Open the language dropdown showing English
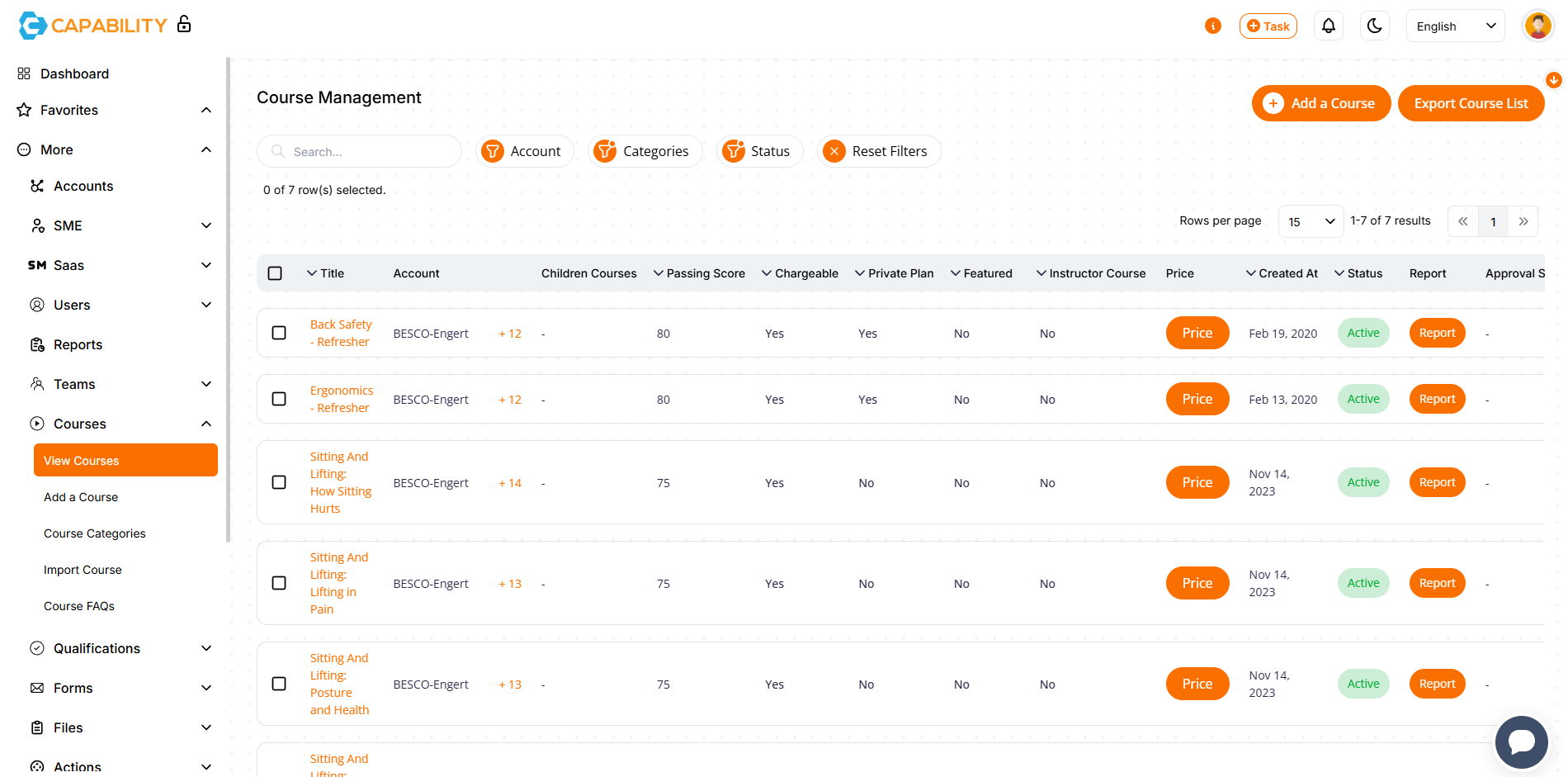The height and width of the screenshot is (777, 1568). (x=1455, y=26)
